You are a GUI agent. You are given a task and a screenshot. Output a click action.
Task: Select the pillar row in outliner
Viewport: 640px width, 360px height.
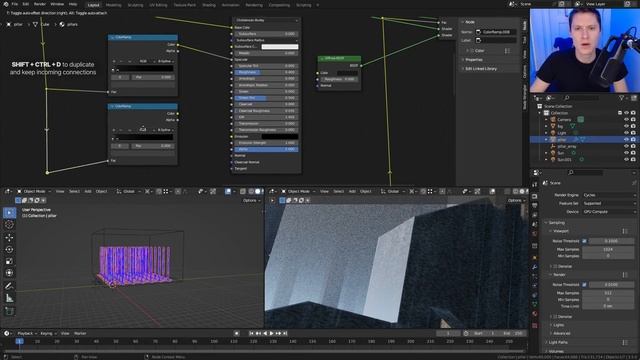click(x=584, y=140)
